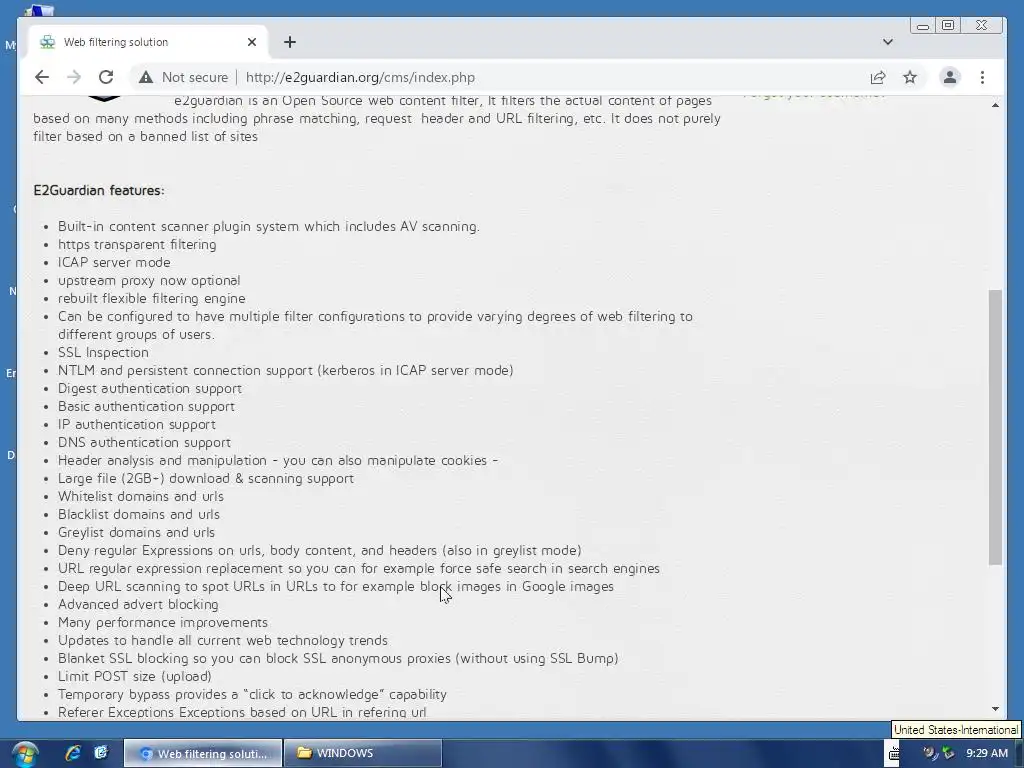Click 'IP authentication support' item
Viewport: 1024px width, 768px height.
136,424
